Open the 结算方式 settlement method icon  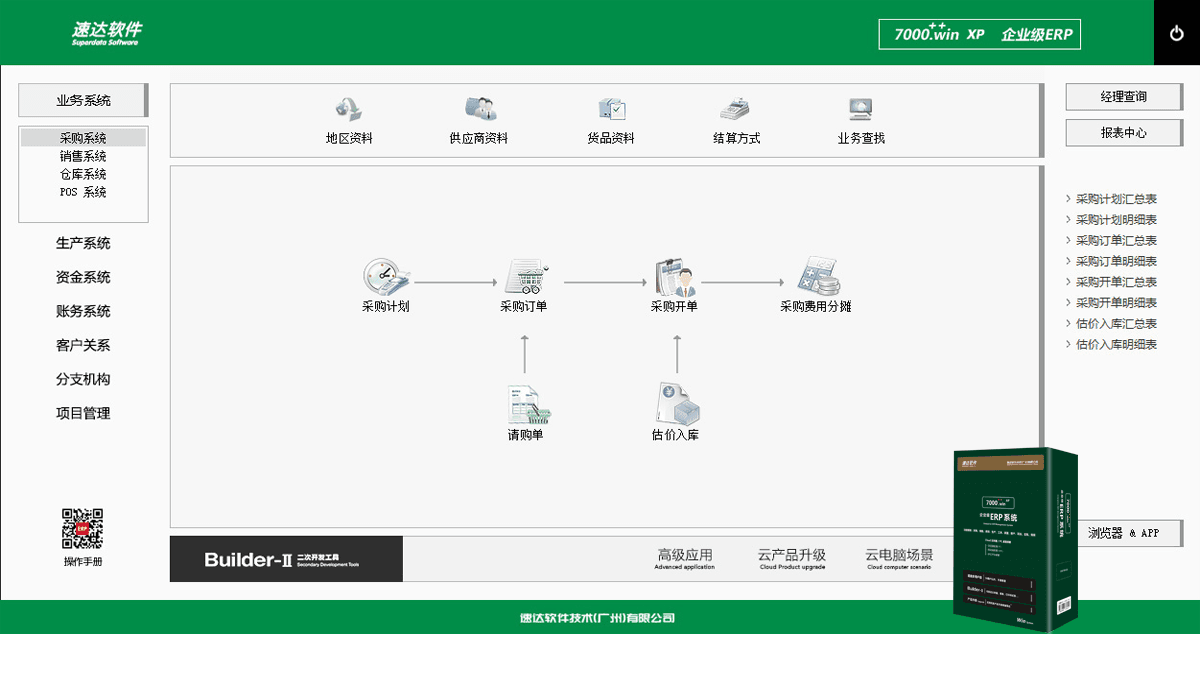[x=736, y=110]
